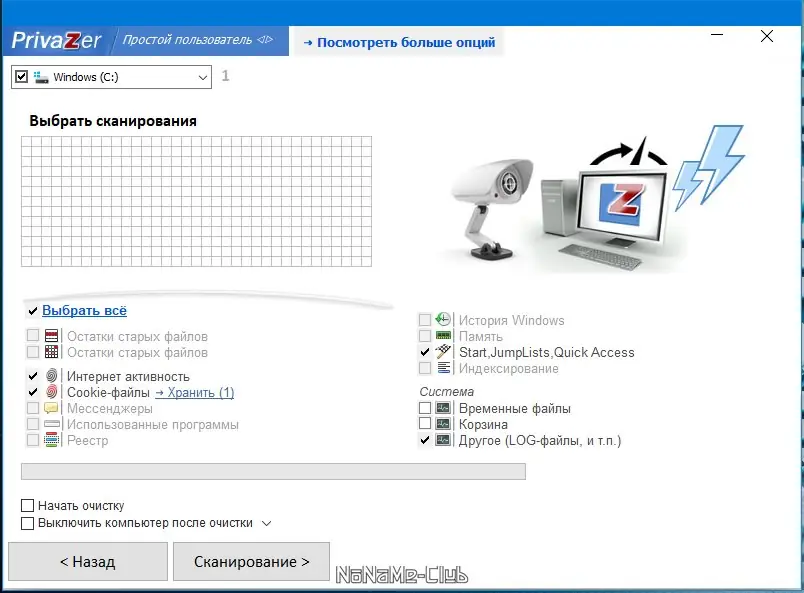Click the 'Корзина' label text
Screen dimensions: 804x593
[483, 425]
